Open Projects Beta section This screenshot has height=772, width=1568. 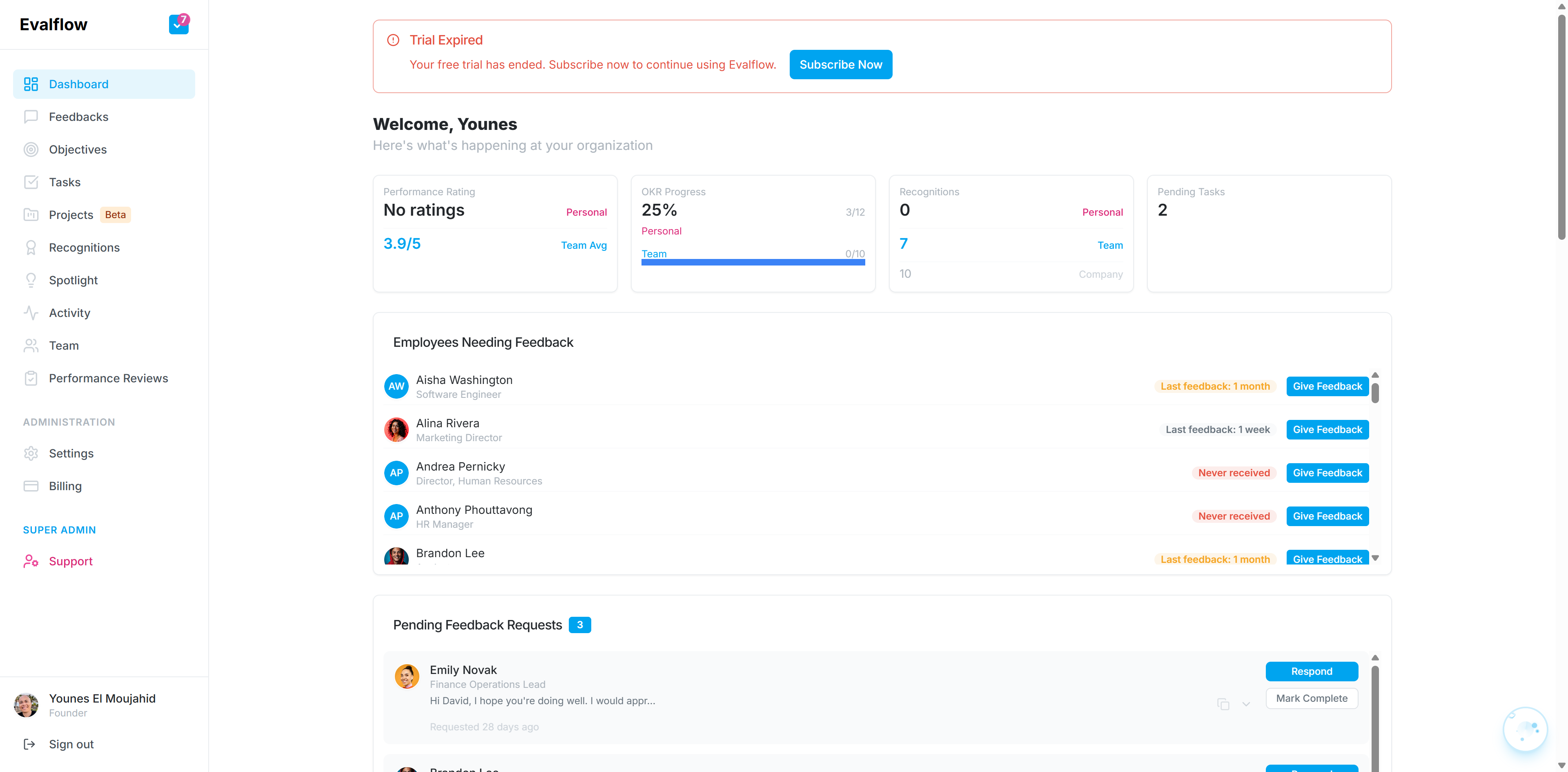point(71,215)
